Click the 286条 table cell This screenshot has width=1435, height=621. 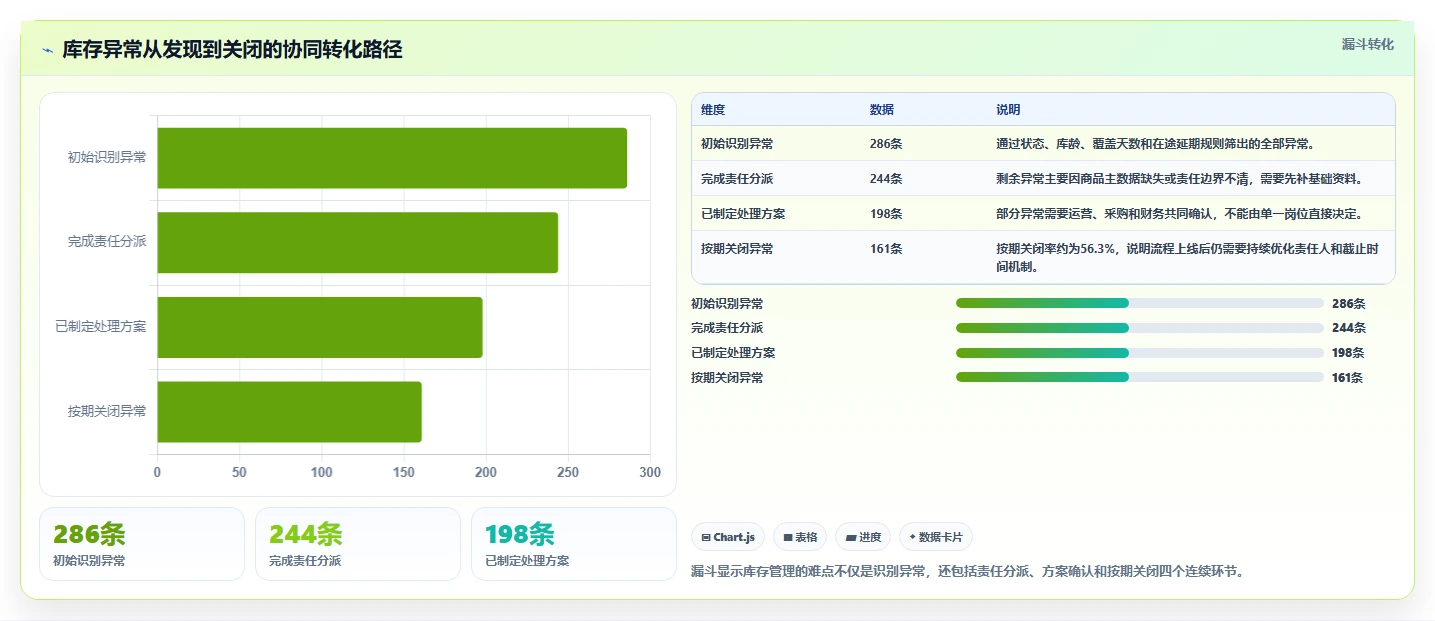tap(886, 144)
